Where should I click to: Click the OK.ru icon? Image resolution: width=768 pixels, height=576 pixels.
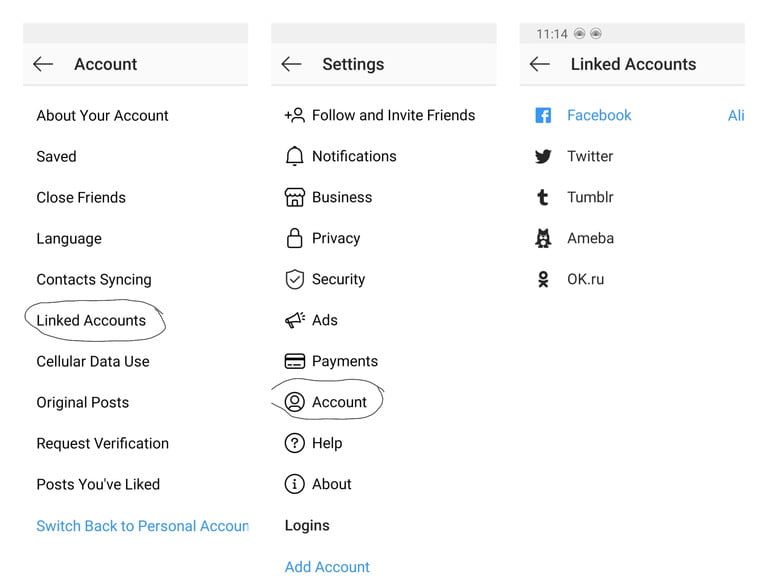pyautogui.click(x=543, y=279)
